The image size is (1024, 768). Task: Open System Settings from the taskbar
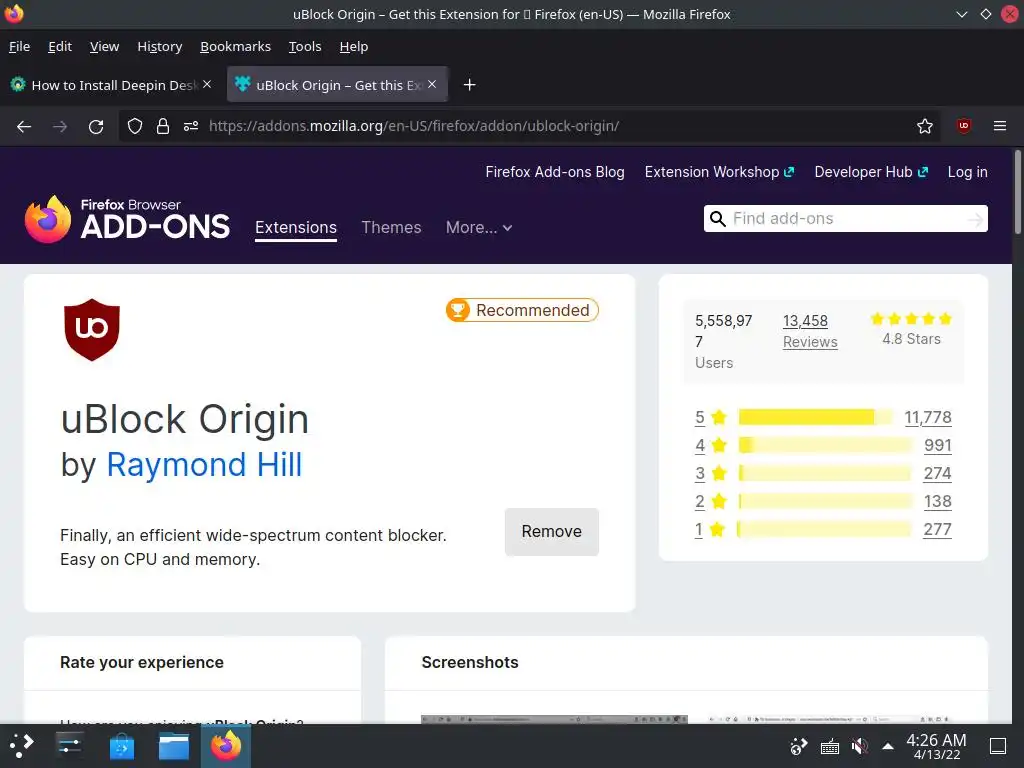pos(69,745)
